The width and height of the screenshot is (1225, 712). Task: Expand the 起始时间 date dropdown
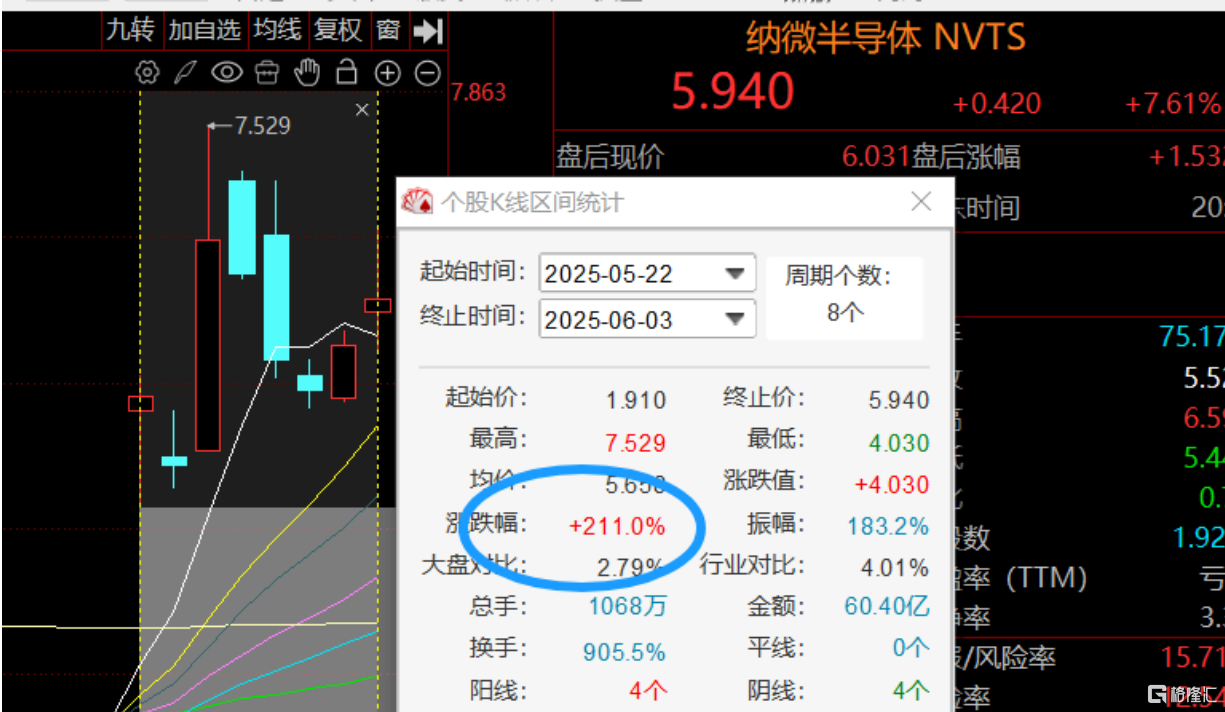click(x=736, y=273)
